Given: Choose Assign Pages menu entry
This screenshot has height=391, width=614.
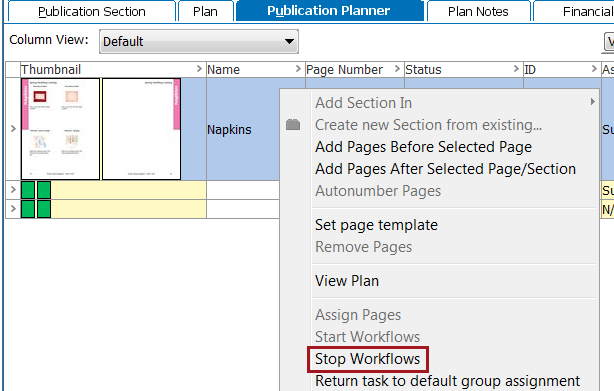Looking at the screenshot, I should tap(358, 315).
